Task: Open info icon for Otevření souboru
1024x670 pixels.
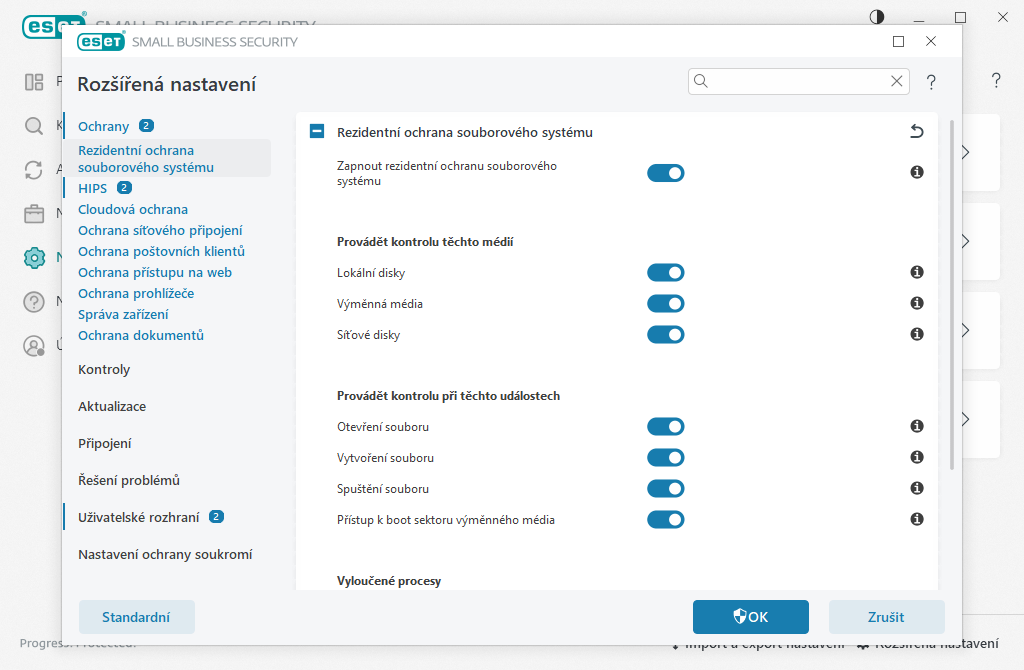Action: click(x=916, y=427)
